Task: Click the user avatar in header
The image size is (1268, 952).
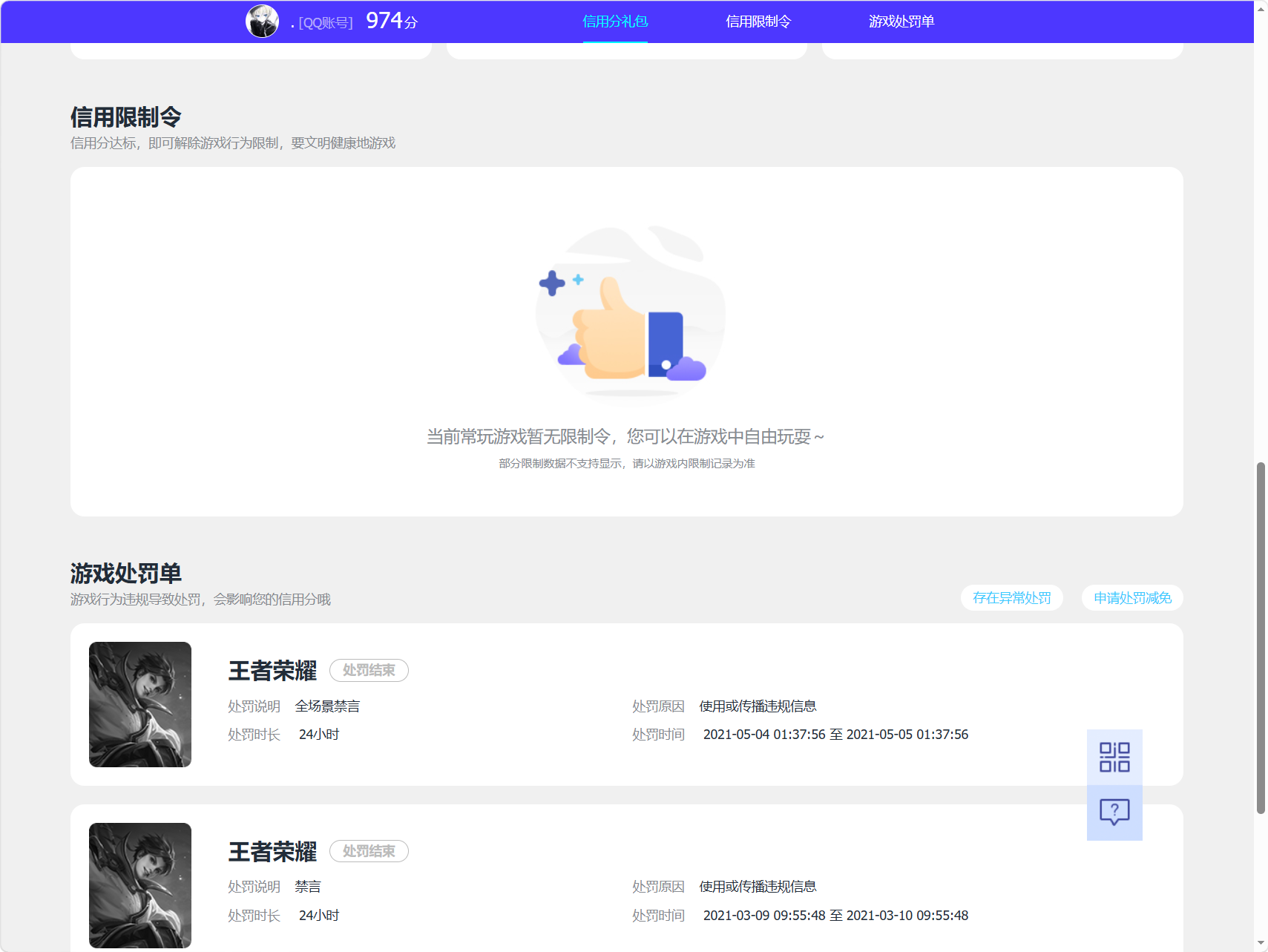Action: pyautogui.click(x=262, y=22)
